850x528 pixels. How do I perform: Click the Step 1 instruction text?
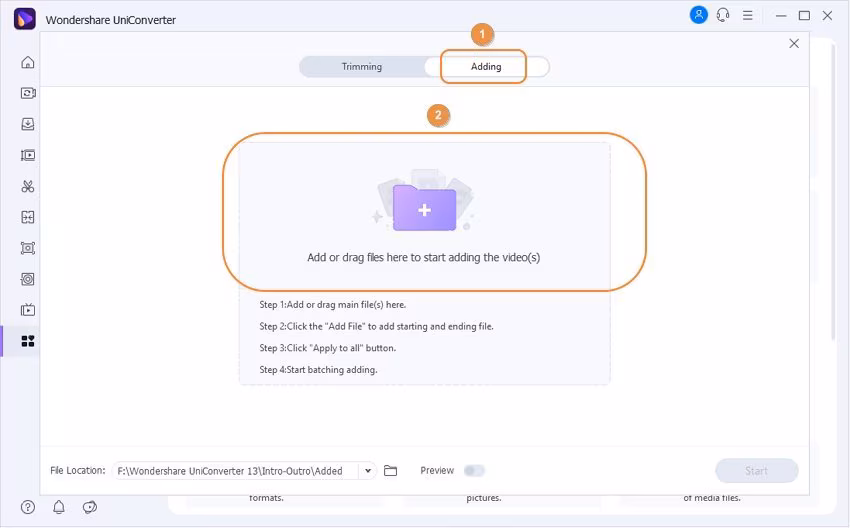click(332, 305)
